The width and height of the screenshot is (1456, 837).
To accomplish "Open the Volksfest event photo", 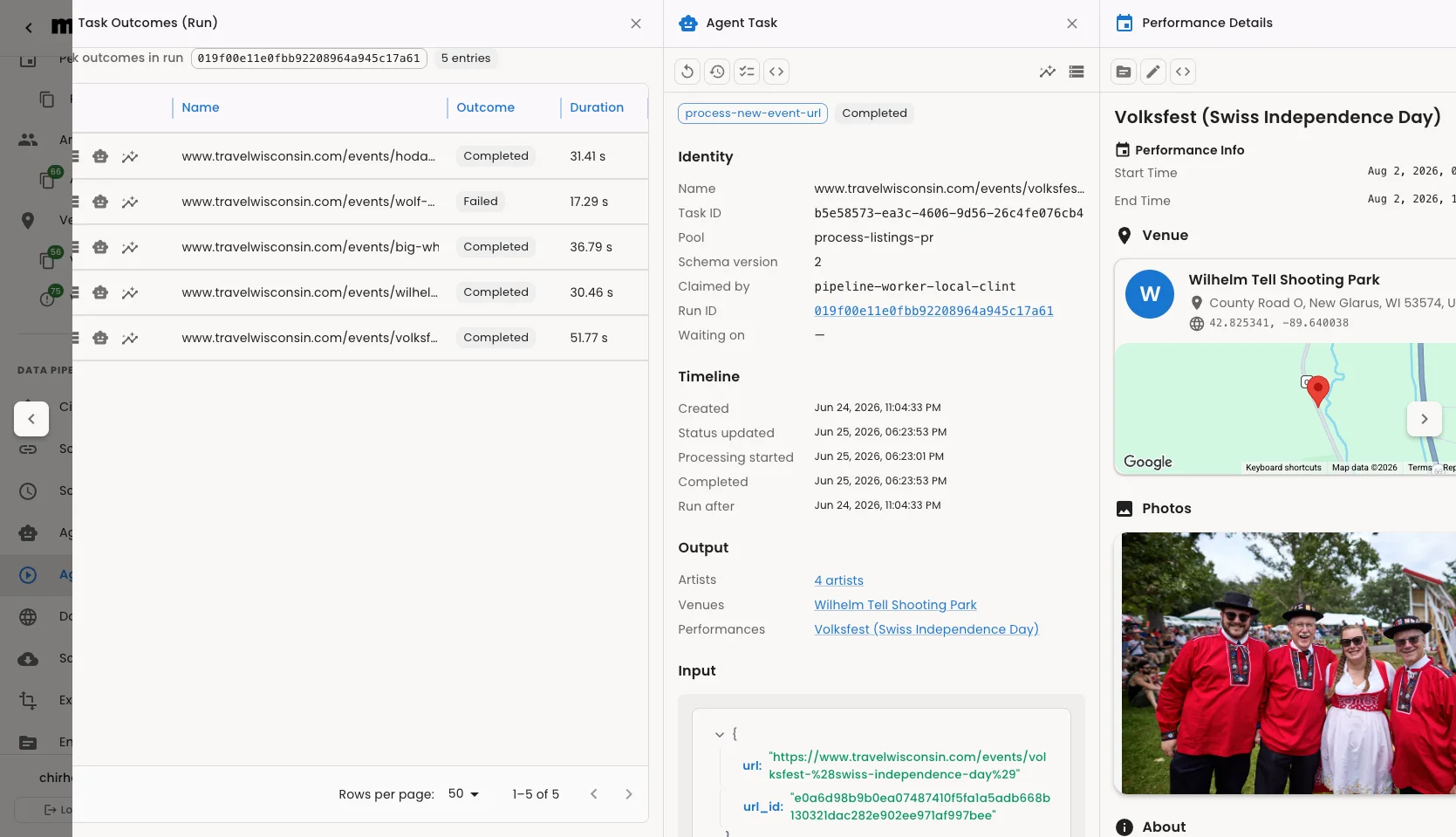I will (1289, 663).
